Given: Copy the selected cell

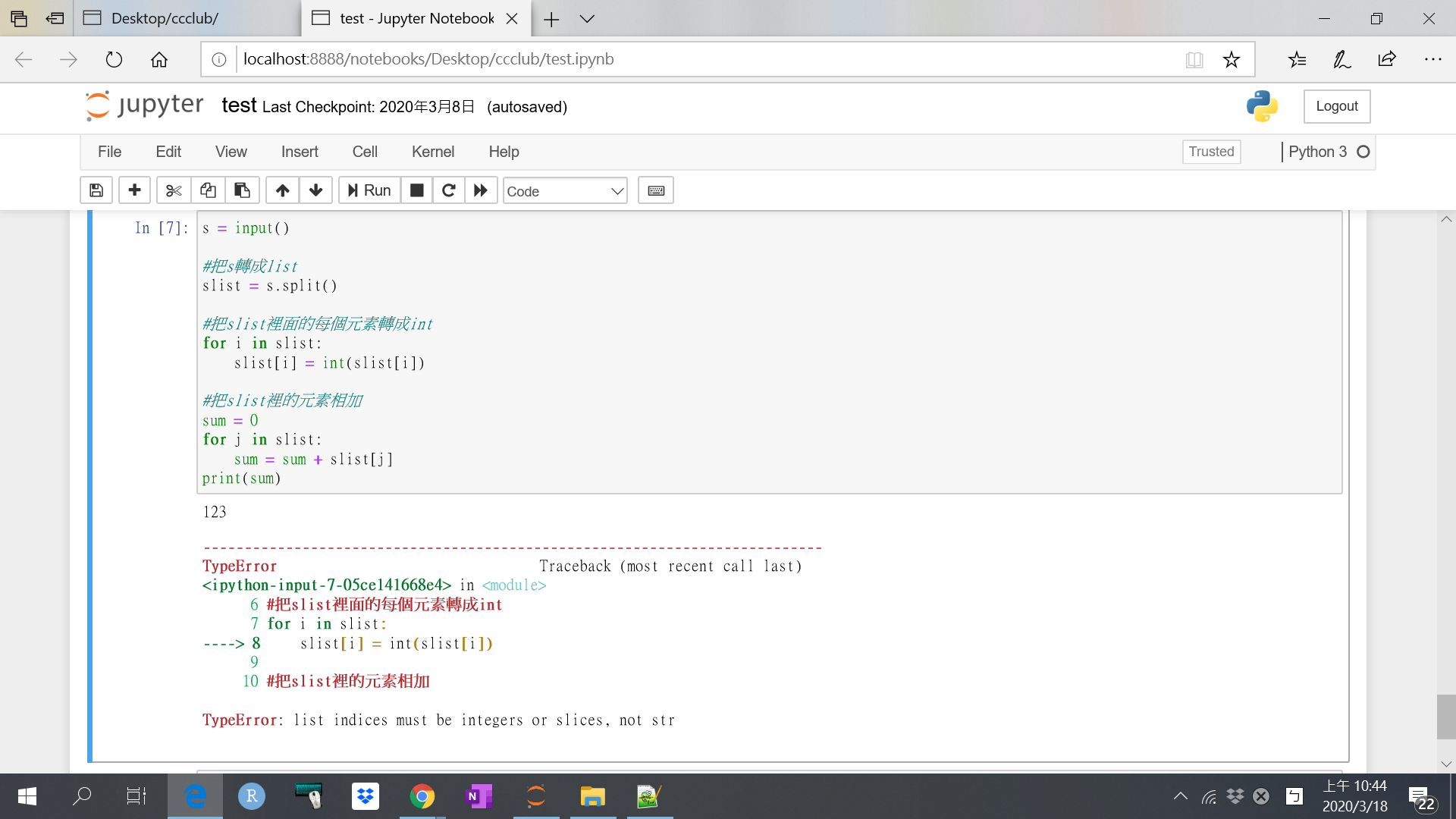Looking at the screenshot, I should 208,190.
